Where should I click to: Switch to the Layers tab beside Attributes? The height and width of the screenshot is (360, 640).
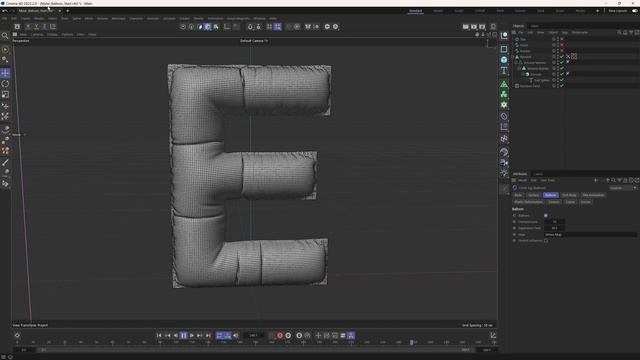click(x=538, y=174)
